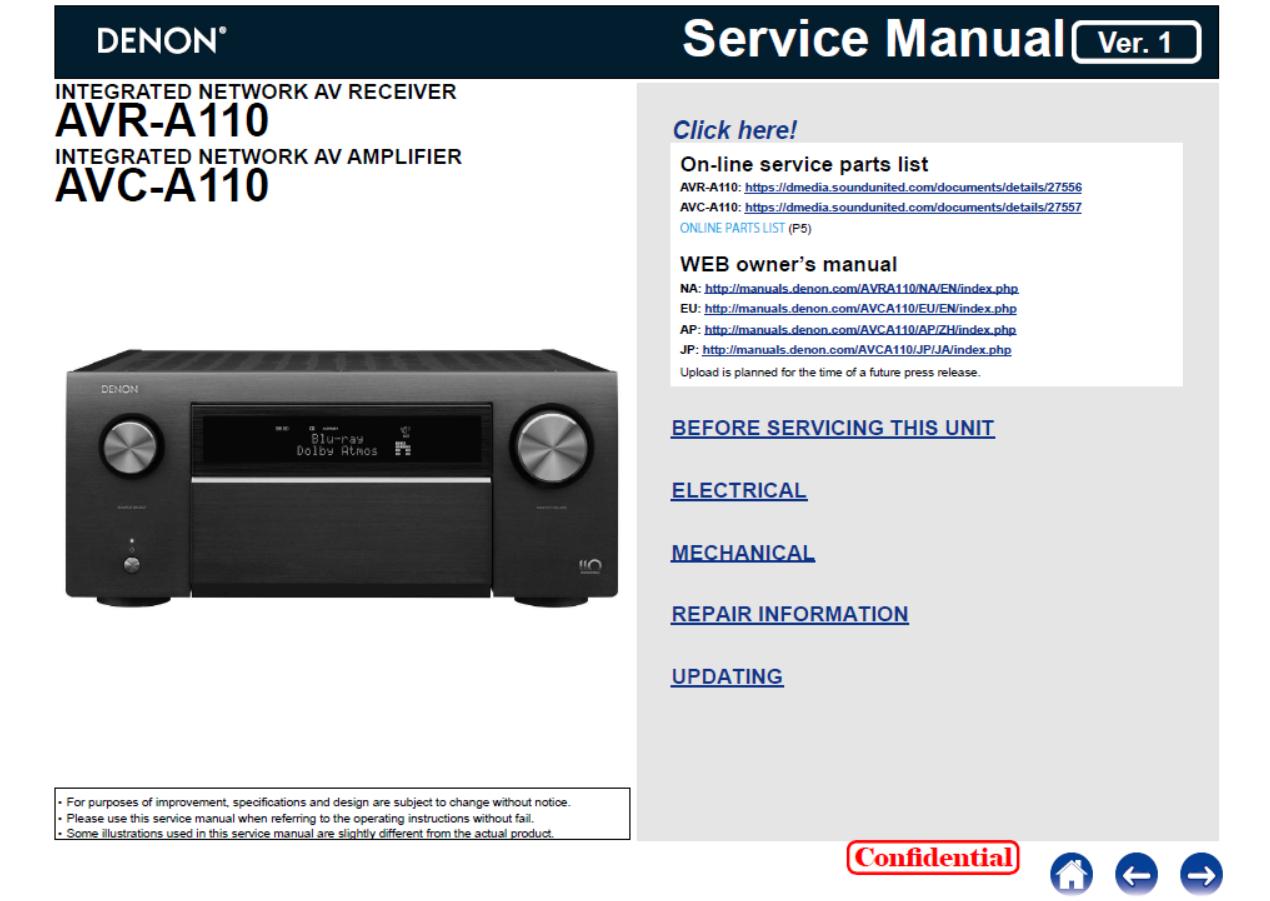Open the AVR-A110 online parts list URL
This screenshot has height=901, width=1270.
click(x=914, y=187)
